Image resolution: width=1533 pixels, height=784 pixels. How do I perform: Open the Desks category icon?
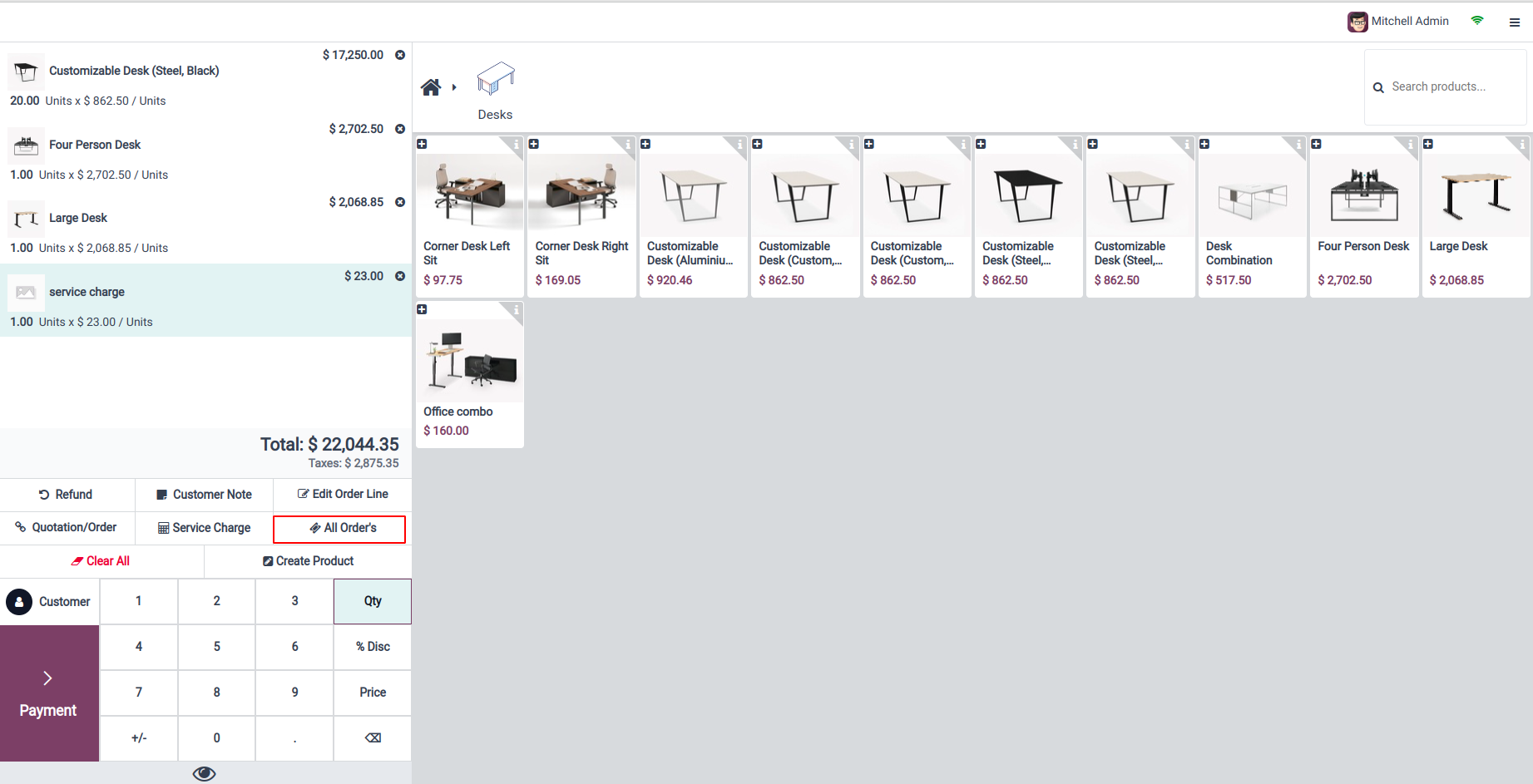click(496, 80)
